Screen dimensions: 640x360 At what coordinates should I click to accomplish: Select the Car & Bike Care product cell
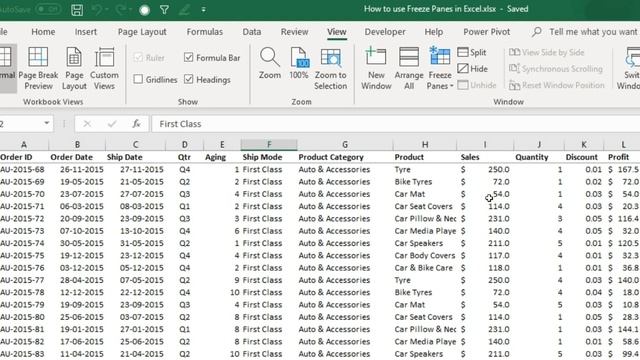click(425, 268)
